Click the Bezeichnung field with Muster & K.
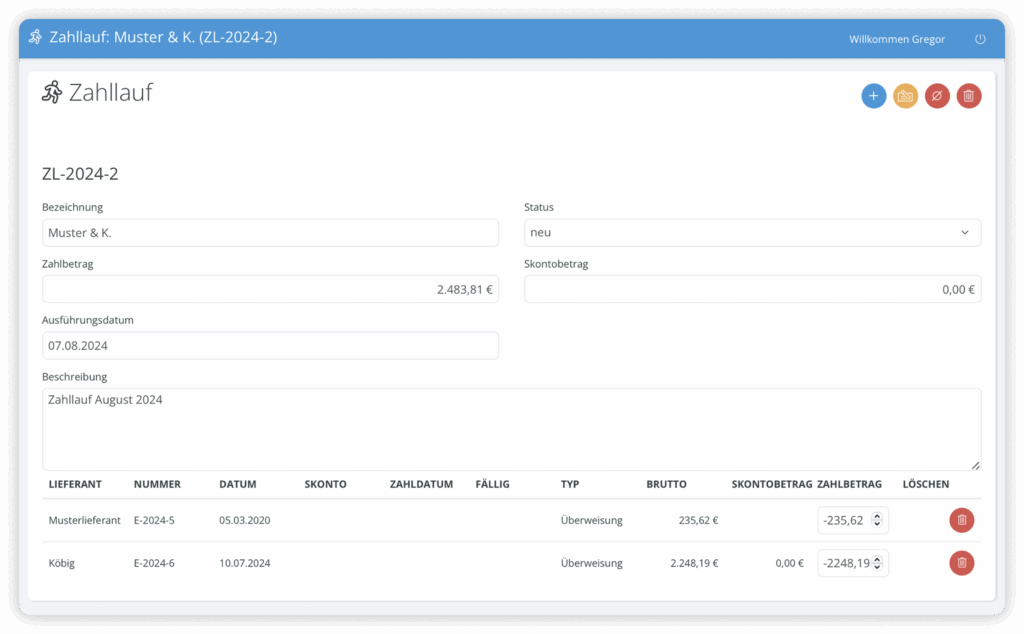Screen dimensions: 1024x634 click(x=270, y=233)
